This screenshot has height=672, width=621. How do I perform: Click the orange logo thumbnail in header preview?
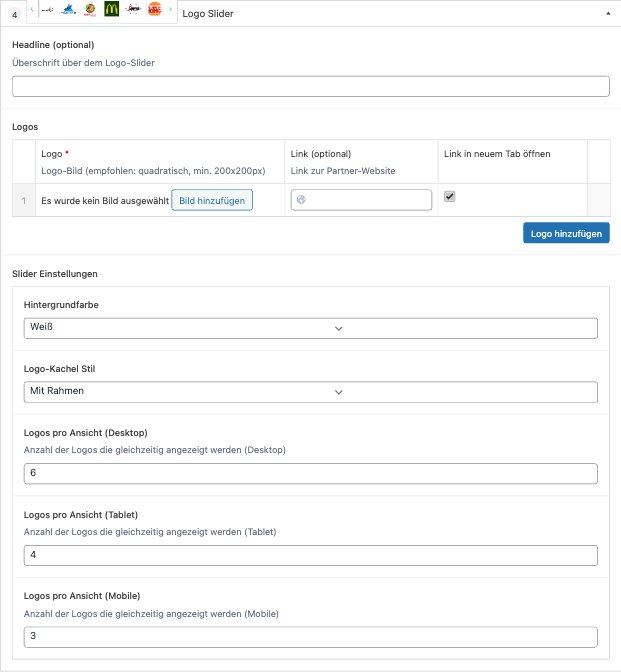154,10
